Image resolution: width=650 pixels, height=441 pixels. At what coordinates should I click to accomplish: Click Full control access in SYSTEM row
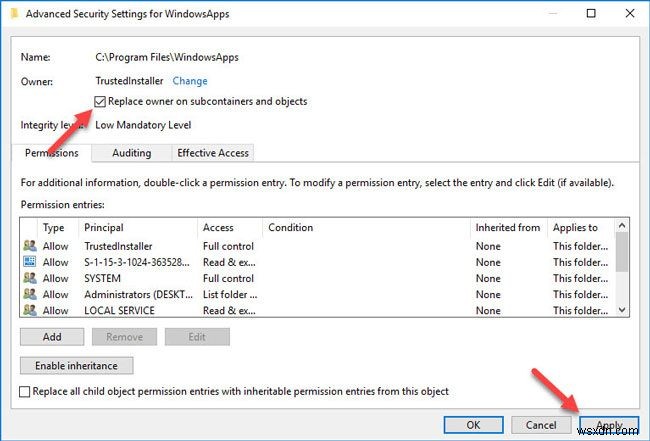coord(228,279)
